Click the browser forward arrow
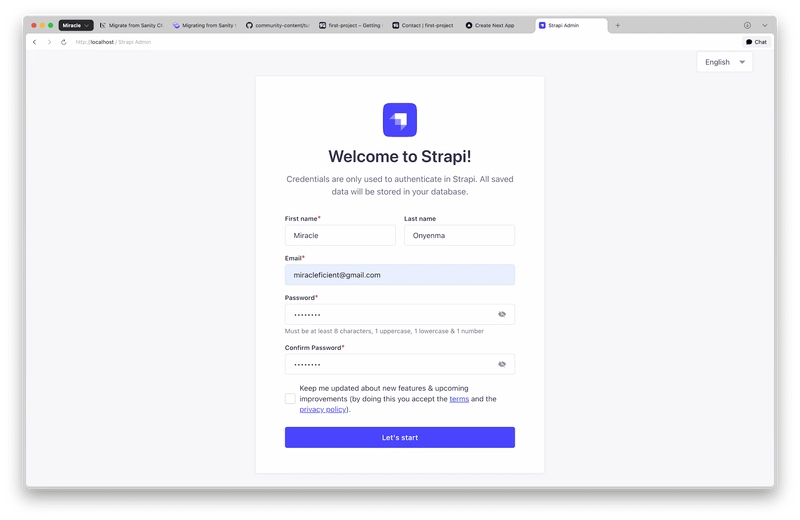This screenshot has width=800, height=520. click(49, 42)
